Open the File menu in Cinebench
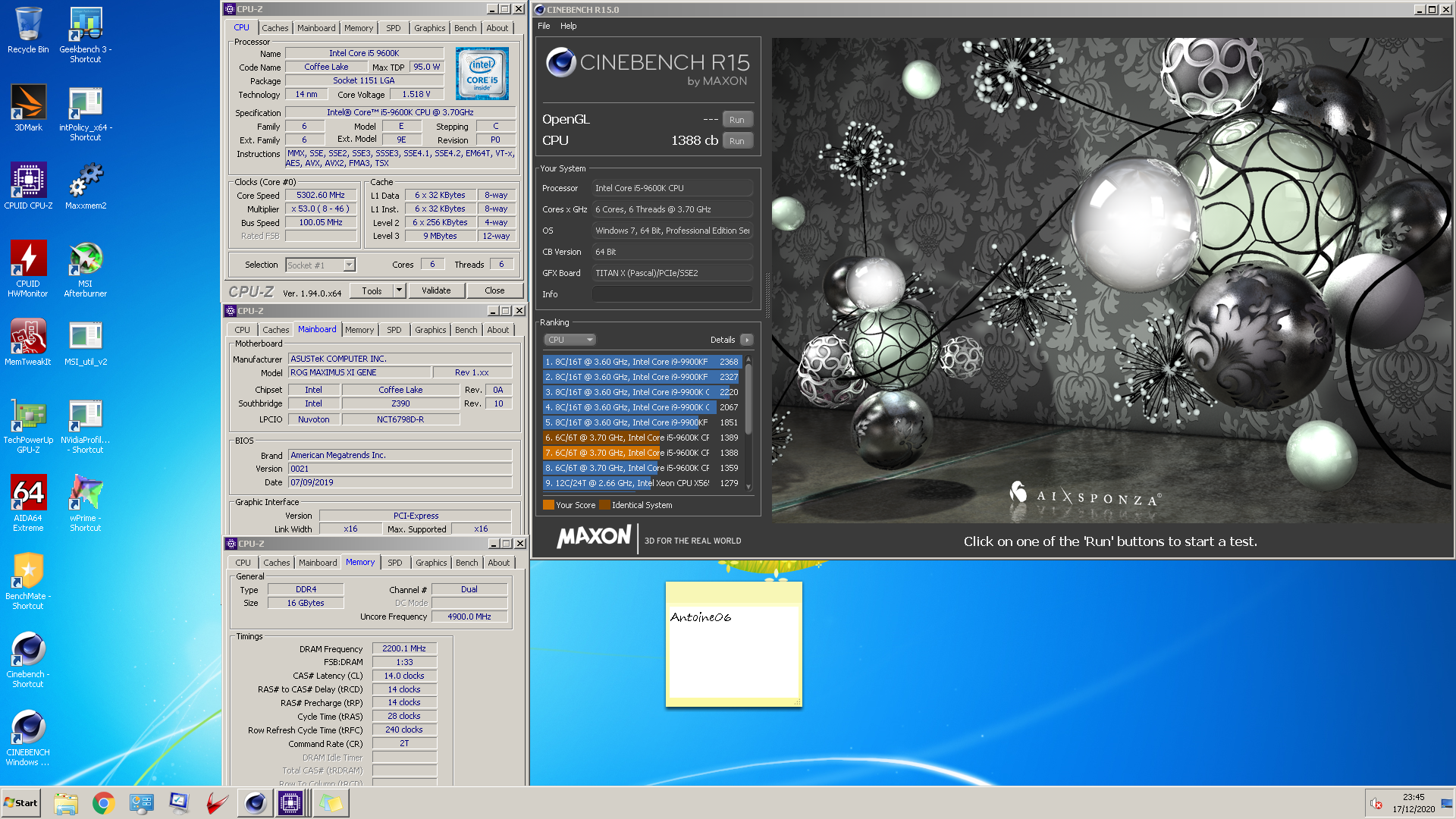 pos(544,26)
